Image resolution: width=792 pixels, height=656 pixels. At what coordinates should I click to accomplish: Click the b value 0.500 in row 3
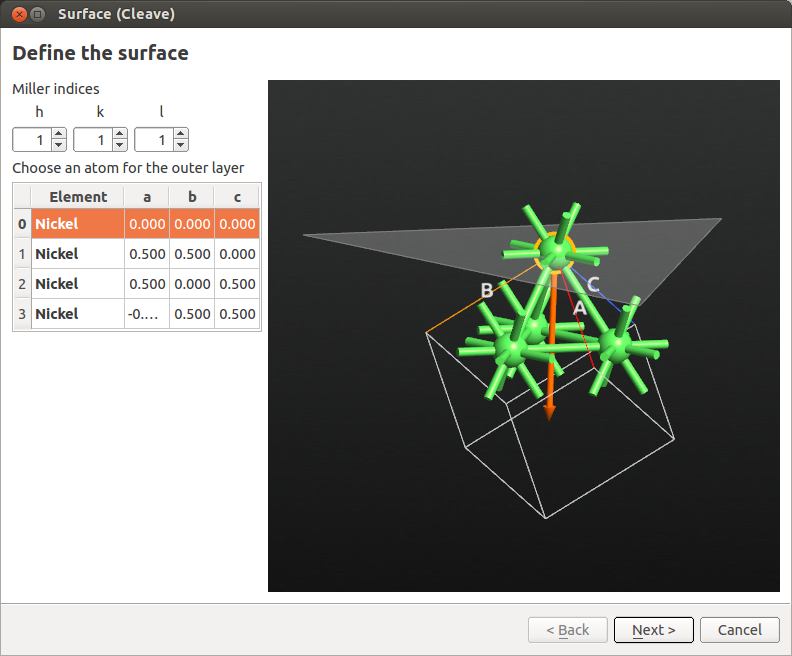192,314
